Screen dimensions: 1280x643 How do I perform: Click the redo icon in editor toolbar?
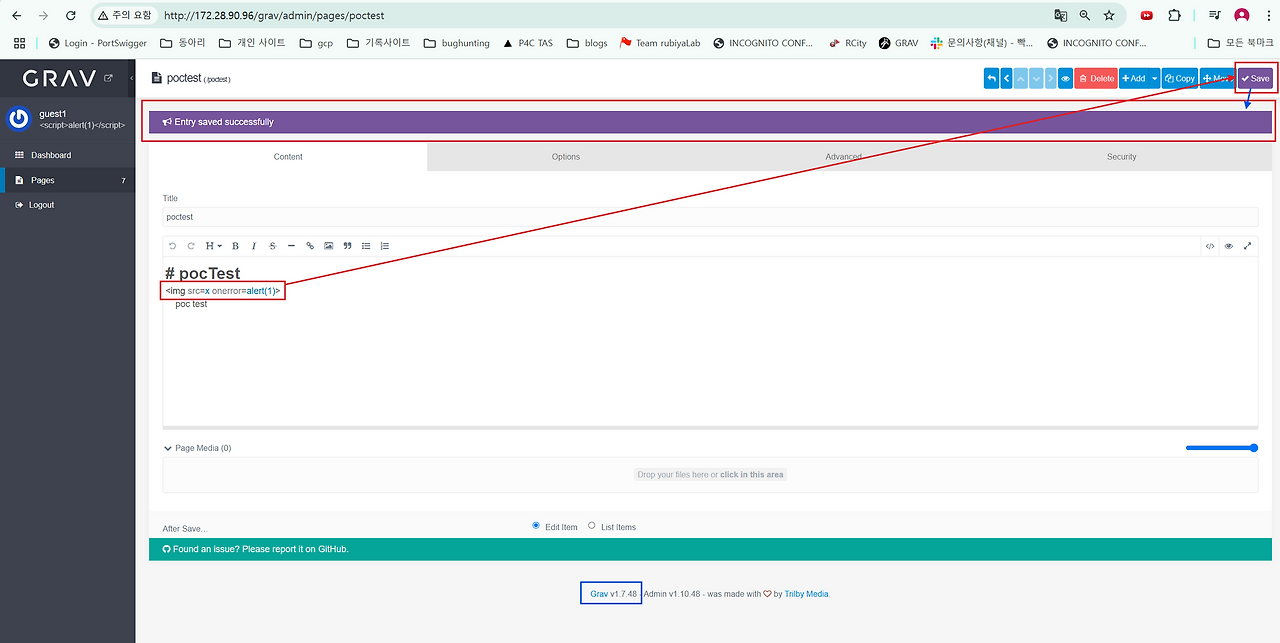(x=191, y=246)
